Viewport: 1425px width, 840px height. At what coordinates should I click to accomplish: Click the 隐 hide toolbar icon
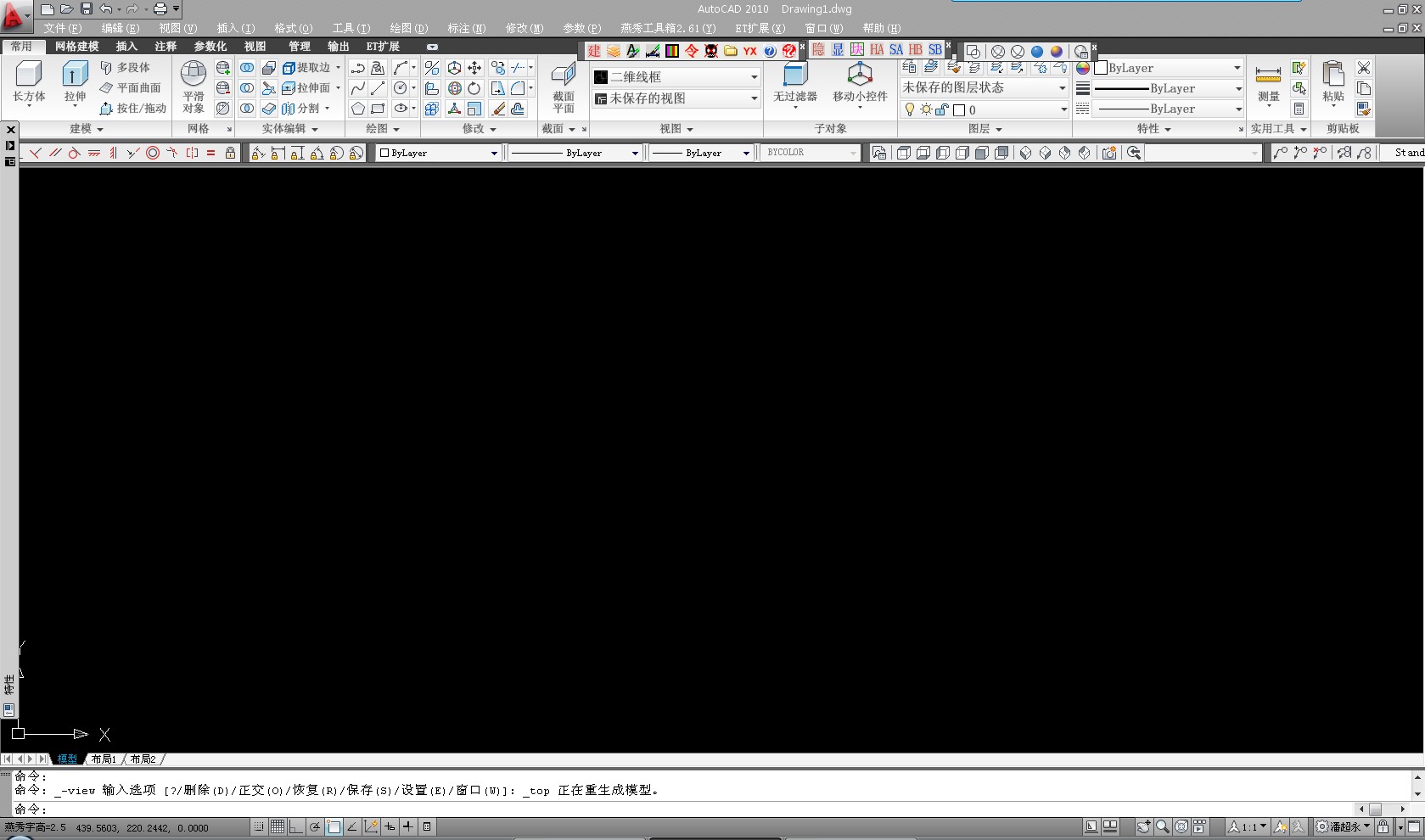tap(818, 50)
